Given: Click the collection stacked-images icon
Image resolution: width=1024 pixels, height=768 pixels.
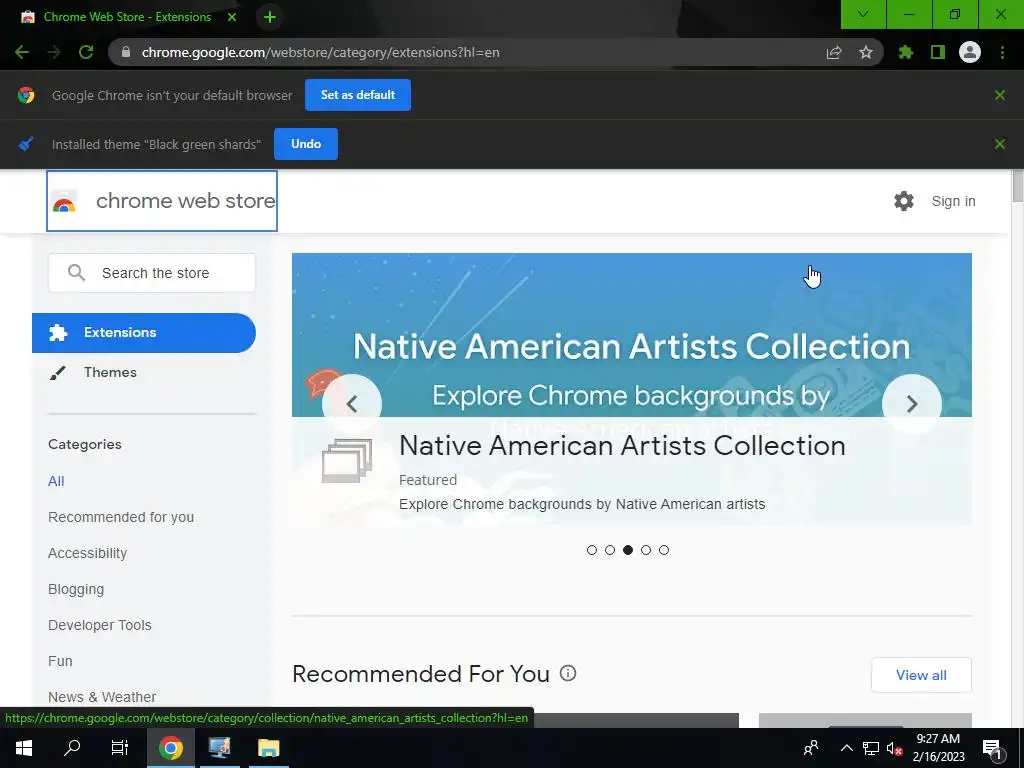Looking at the screenshot, I should point(347,460).
